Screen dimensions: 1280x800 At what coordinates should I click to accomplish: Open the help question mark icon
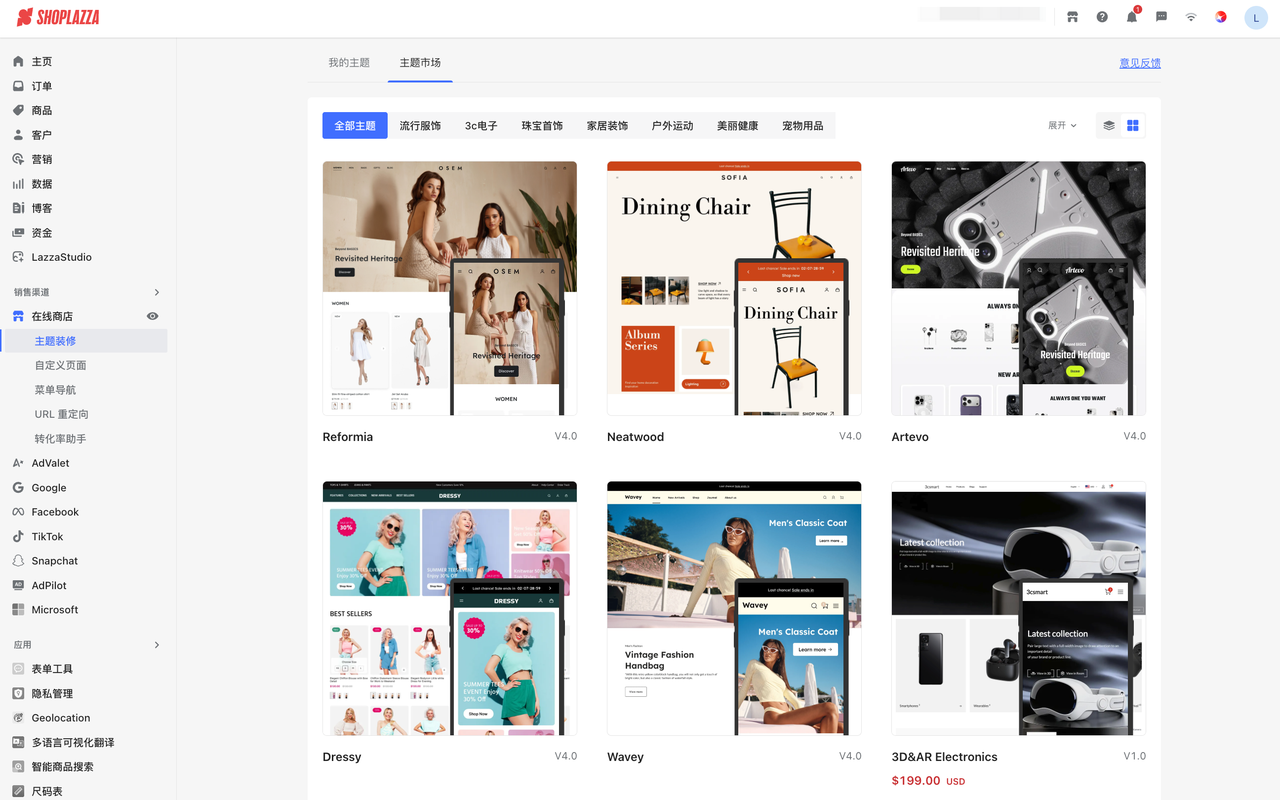[1102, 17]
